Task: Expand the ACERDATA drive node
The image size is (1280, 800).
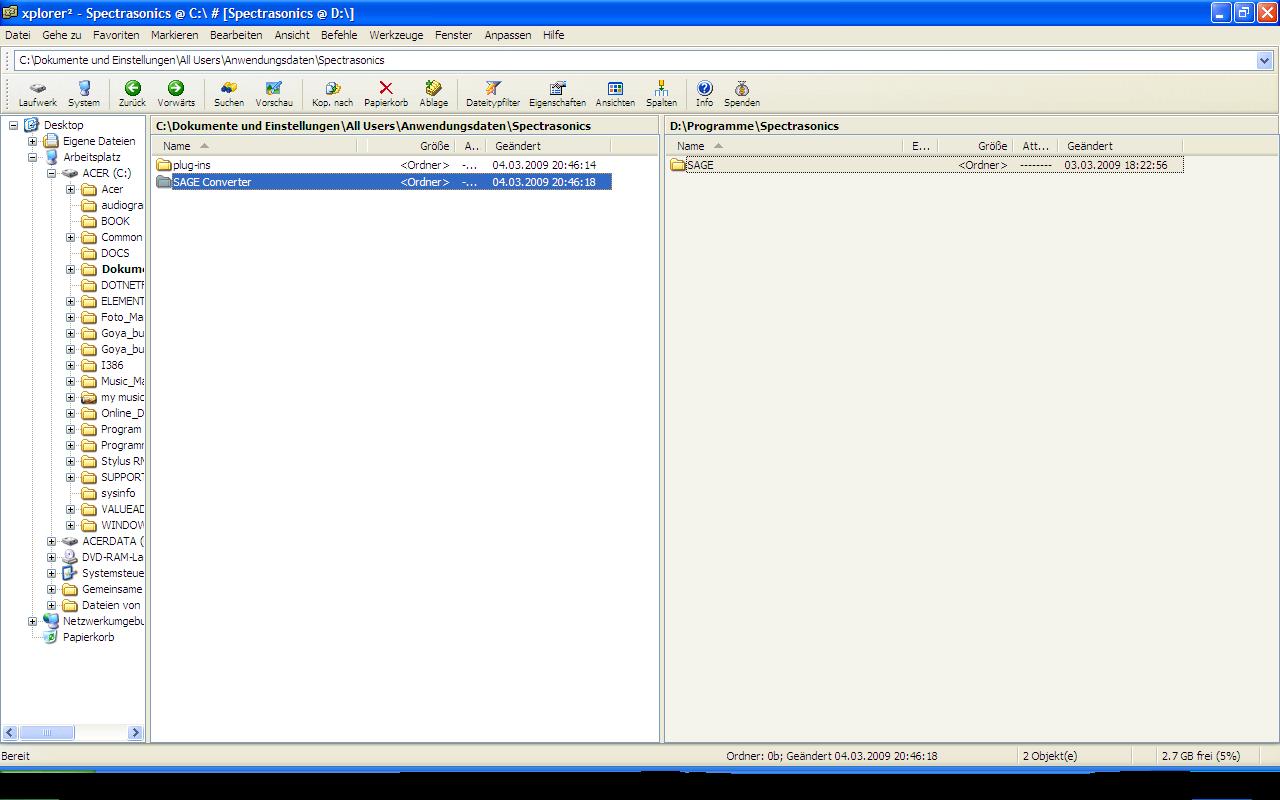Action: (51, 541)
